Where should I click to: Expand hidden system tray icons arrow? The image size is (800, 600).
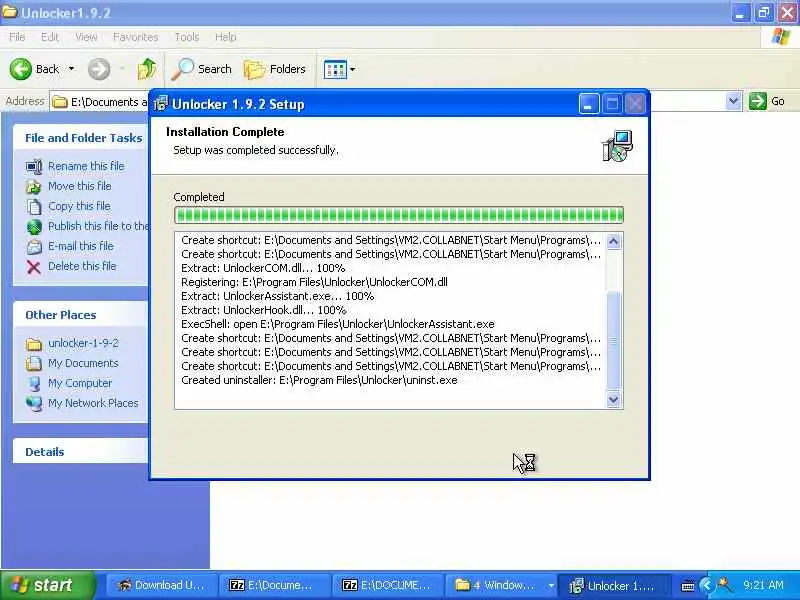pos(706,585)
